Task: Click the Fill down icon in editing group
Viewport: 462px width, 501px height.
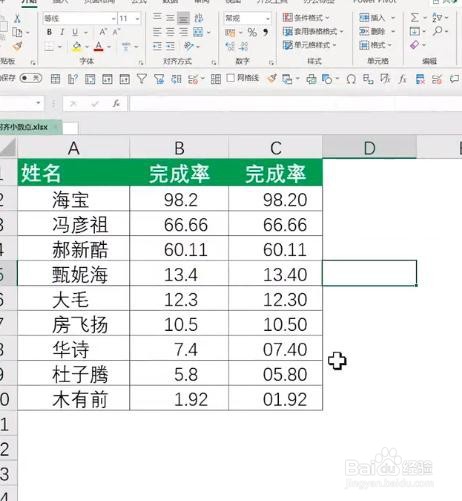Action: point(415,31)
